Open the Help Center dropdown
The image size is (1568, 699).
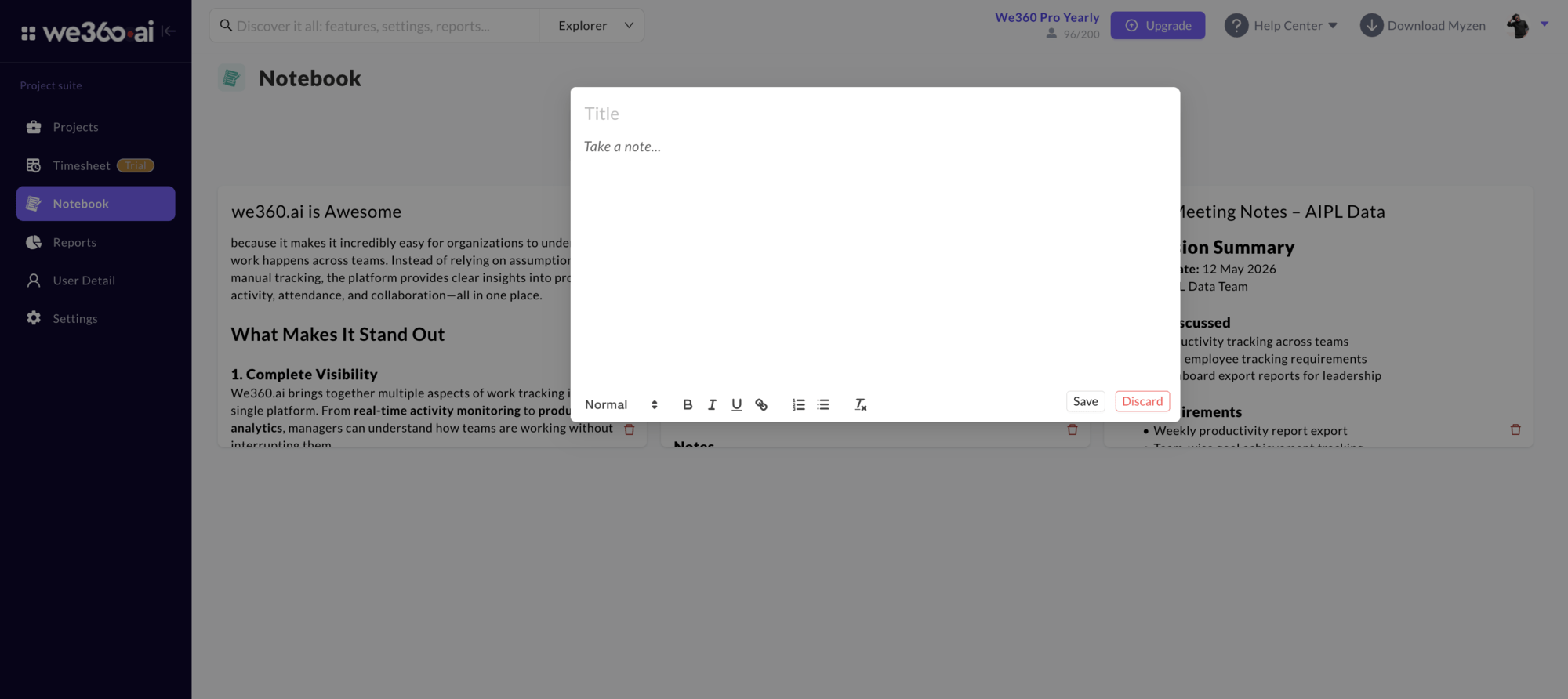(x=1295, y=26)
